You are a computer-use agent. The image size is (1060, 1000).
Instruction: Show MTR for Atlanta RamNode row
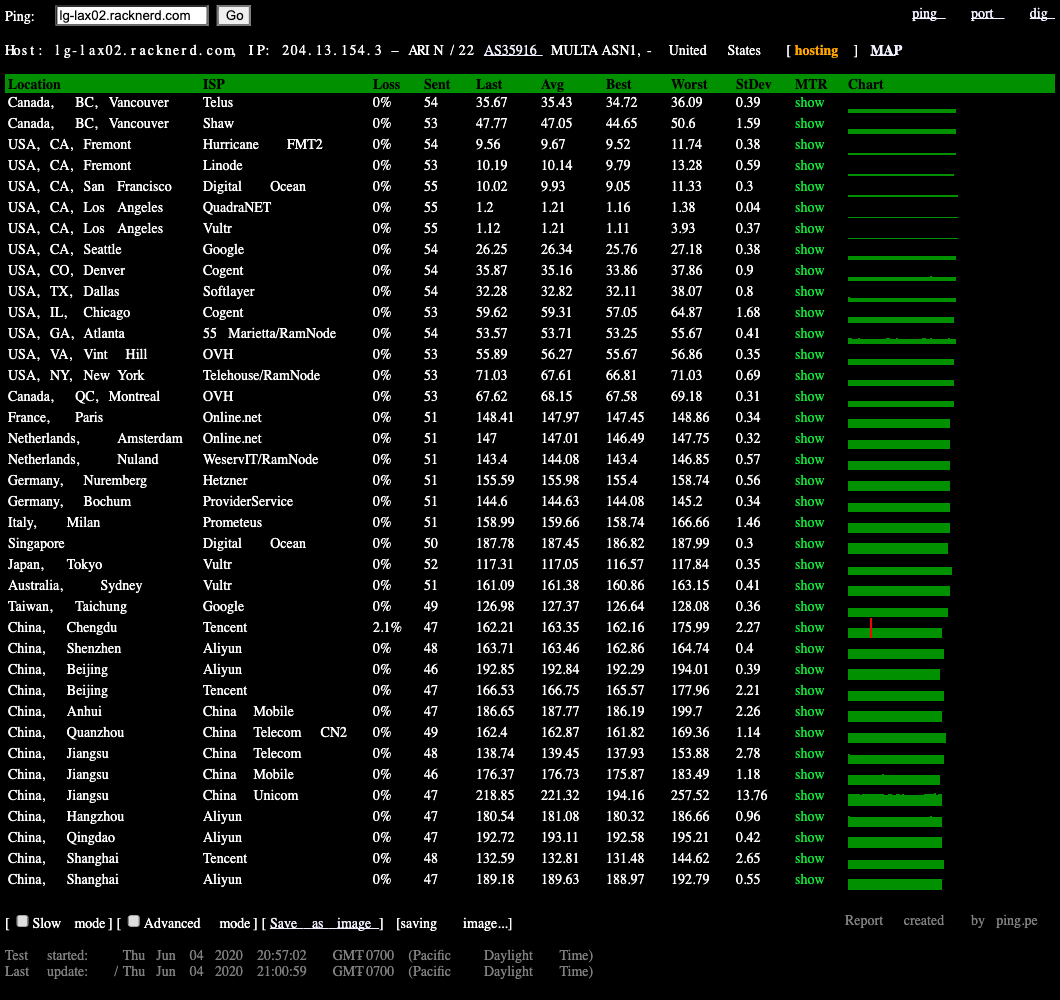click(x=809, y=333)
